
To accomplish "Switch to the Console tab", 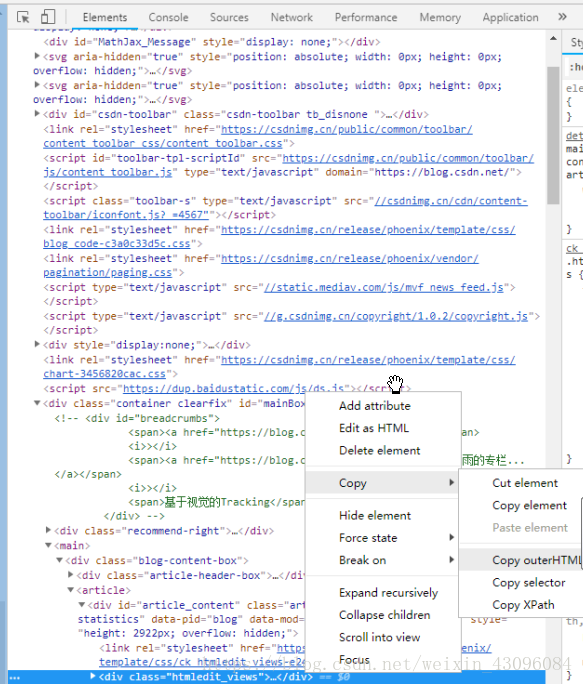I will (168, 17).
